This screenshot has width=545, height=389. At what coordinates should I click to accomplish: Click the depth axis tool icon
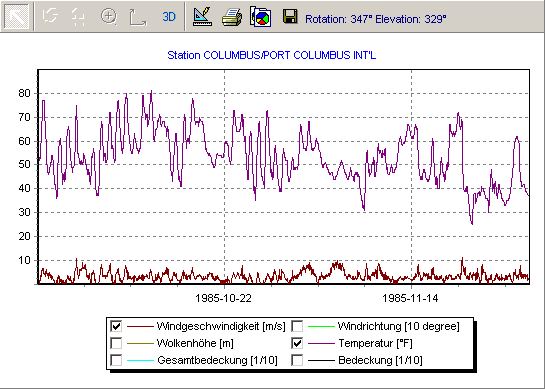[x=138, y=17]
